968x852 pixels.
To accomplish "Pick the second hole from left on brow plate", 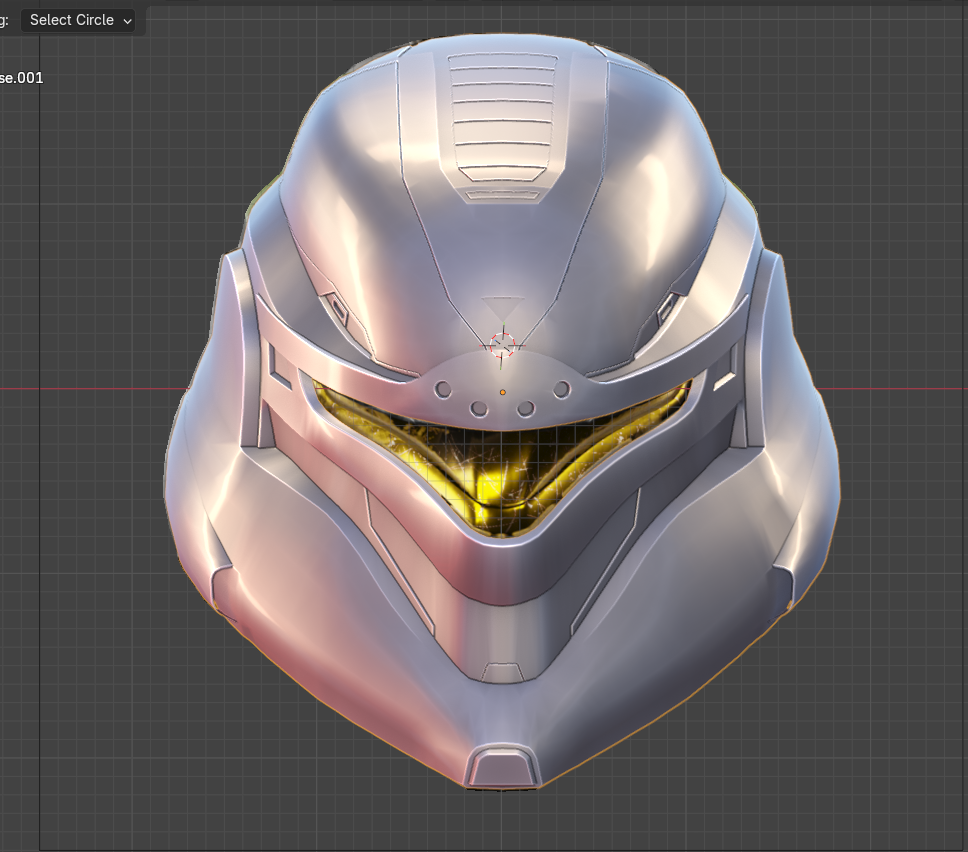I will (479, 408).
